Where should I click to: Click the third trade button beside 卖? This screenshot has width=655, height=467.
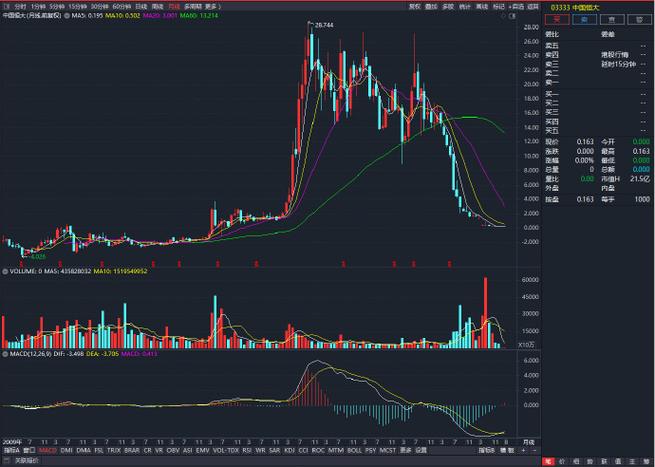coord(612,20)
